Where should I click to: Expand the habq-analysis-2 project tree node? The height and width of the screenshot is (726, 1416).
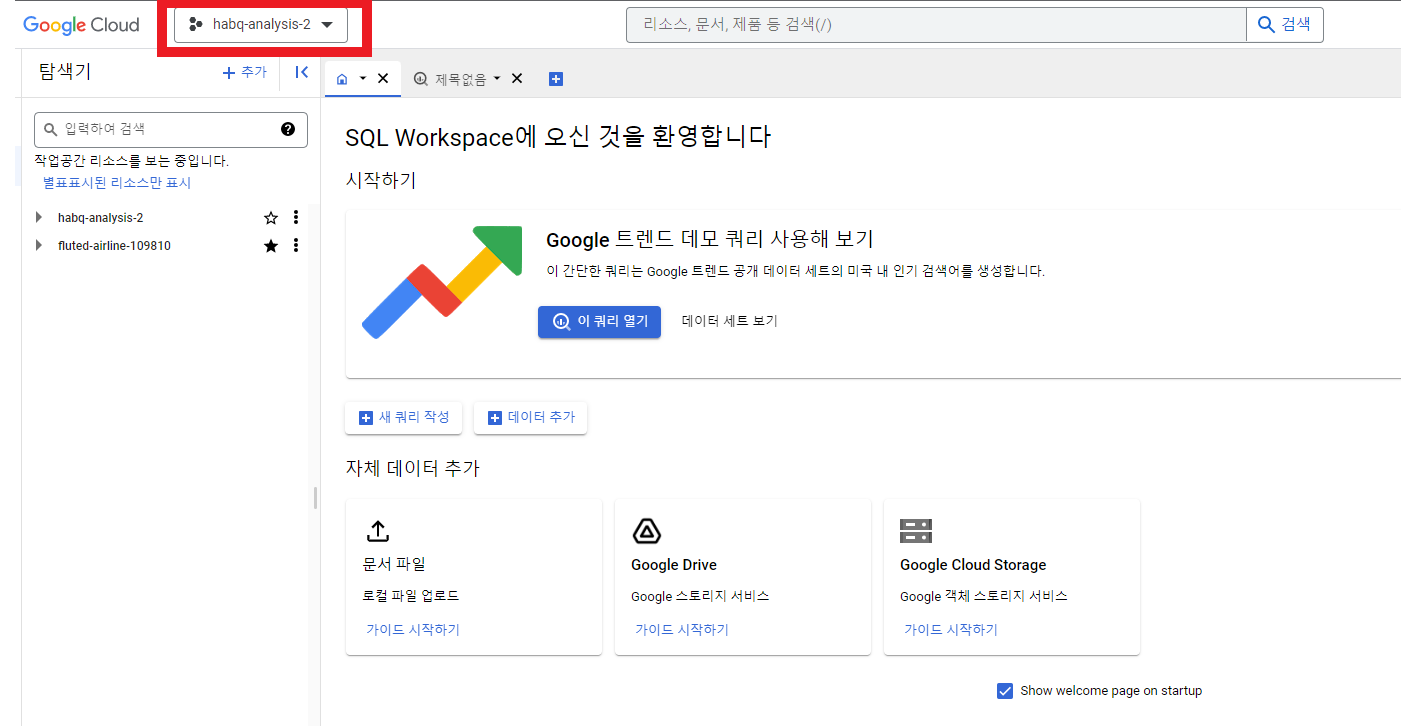coord(39,217)
